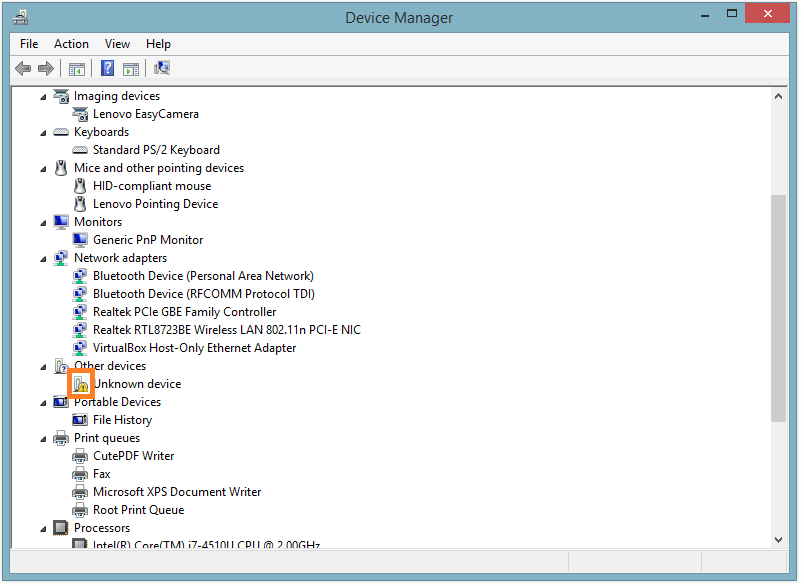Viewport: 804px width, 586px height.
Task: Collapse the Other devices node
Action: 44,367
